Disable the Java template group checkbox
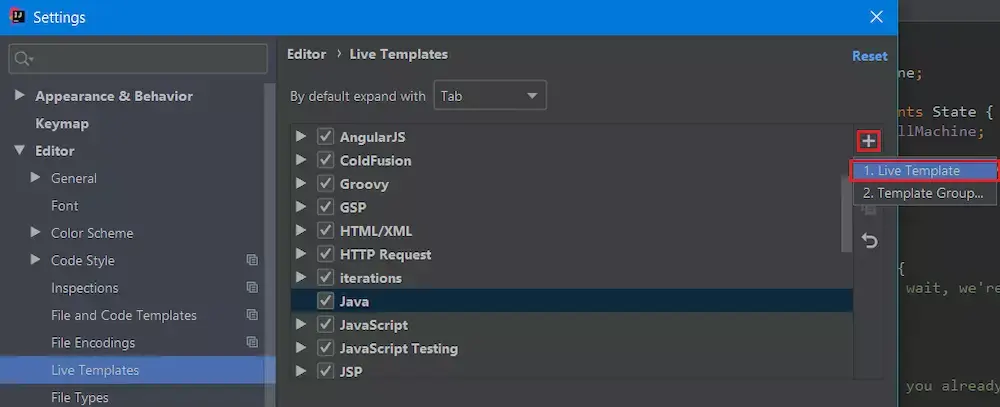 click(x=325, y=301)
